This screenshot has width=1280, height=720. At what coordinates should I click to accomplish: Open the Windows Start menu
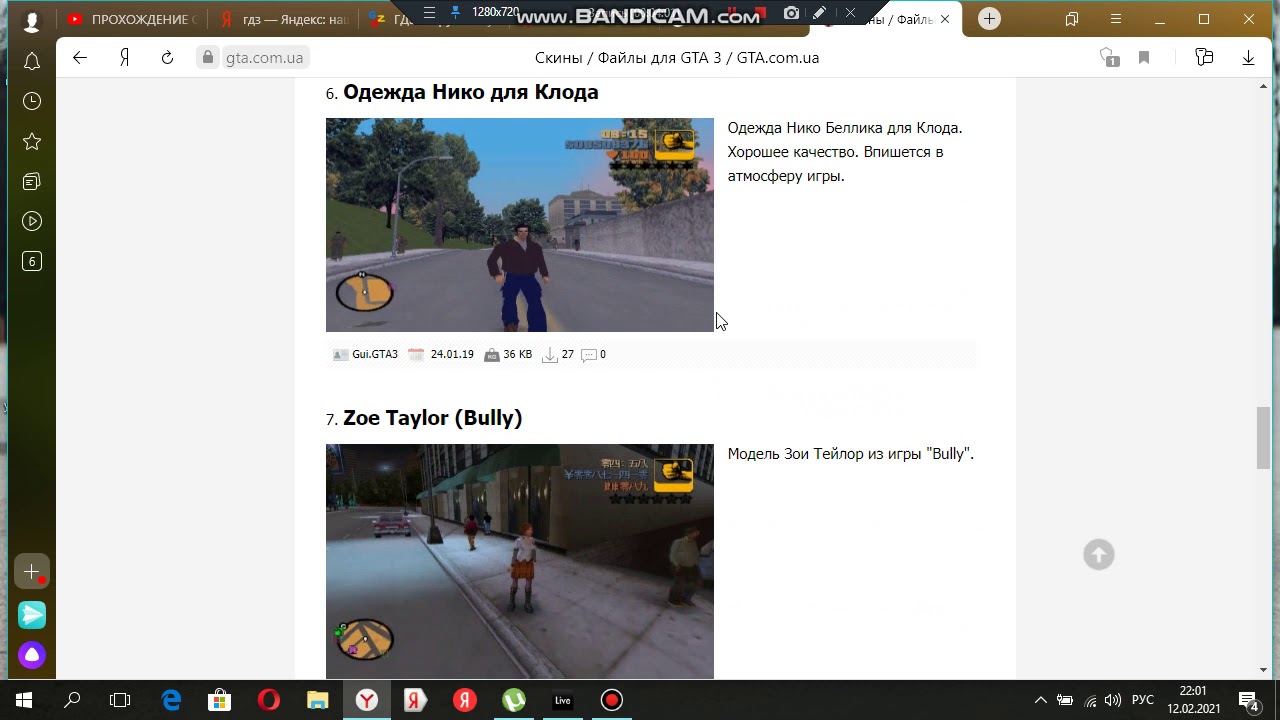coord(24,700)
